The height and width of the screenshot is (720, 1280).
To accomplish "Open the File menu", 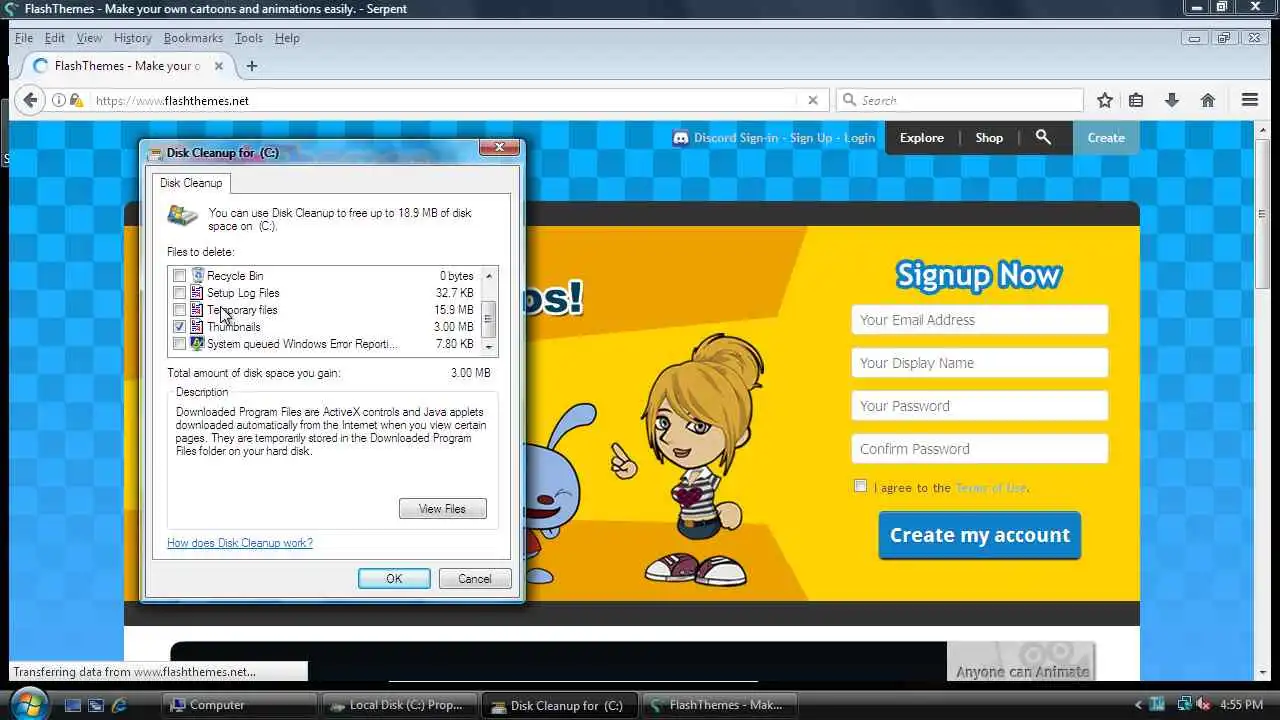I will click(24, 38).
